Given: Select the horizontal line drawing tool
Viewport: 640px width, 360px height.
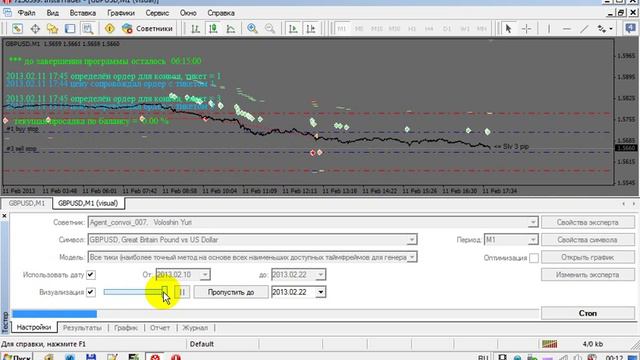Looking at the screenshot, I should click(x=567, y=29).
